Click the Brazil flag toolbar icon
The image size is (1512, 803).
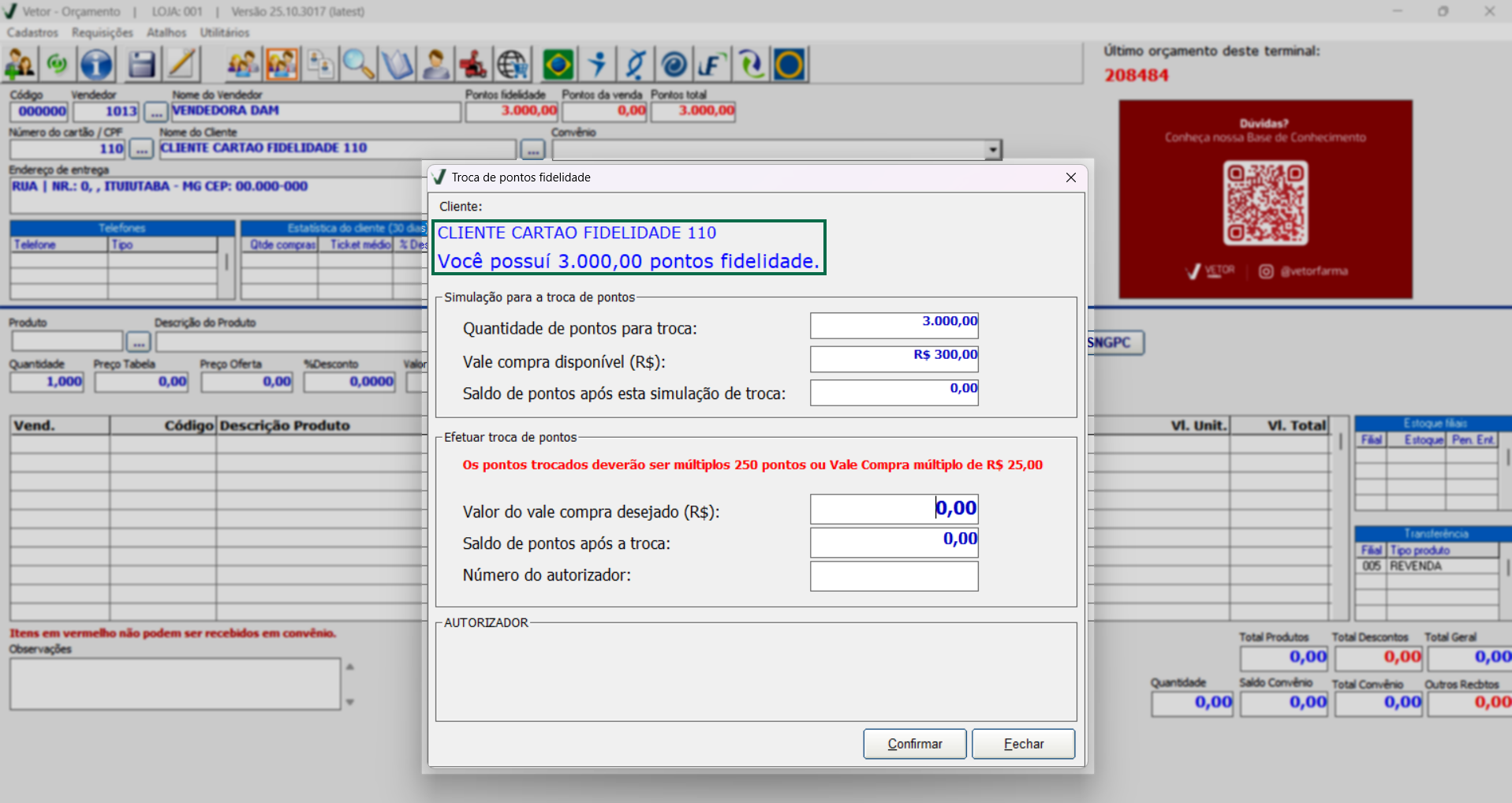coord(558,65)
